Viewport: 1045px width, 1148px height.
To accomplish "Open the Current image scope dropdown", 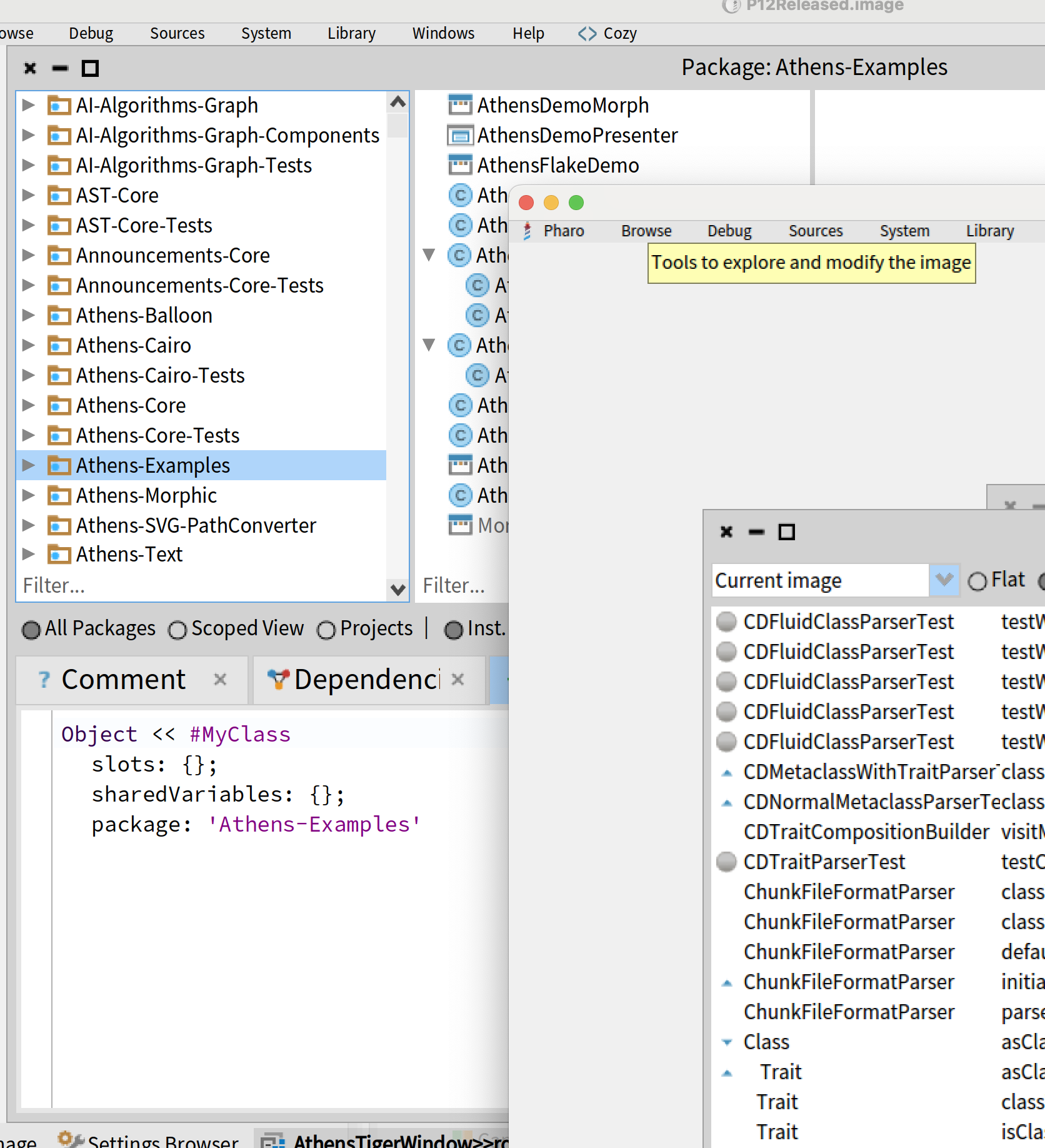I will [943, 580].
